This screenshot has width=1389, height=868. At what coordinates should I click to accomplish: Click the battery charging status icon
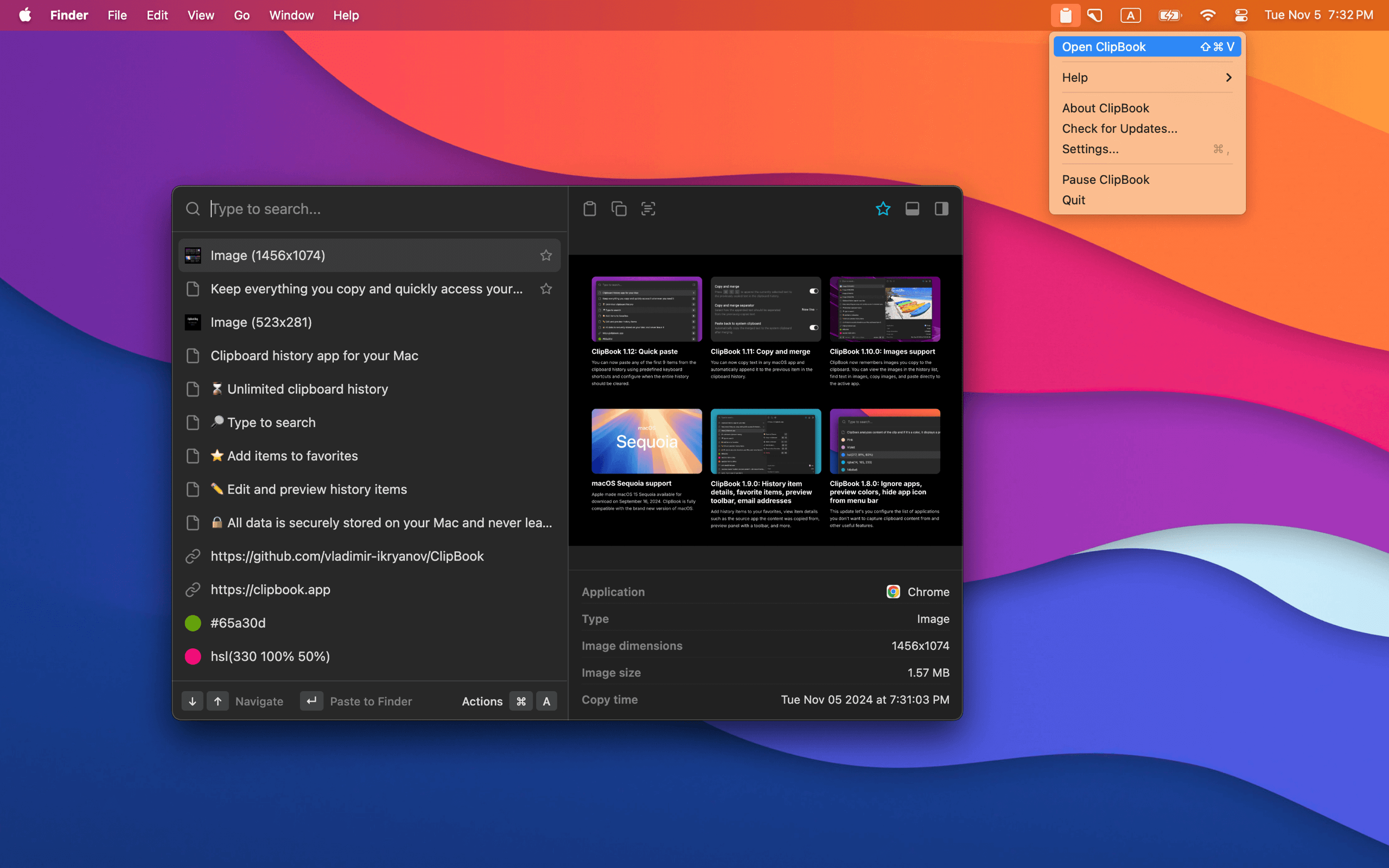coord(1169,16)
